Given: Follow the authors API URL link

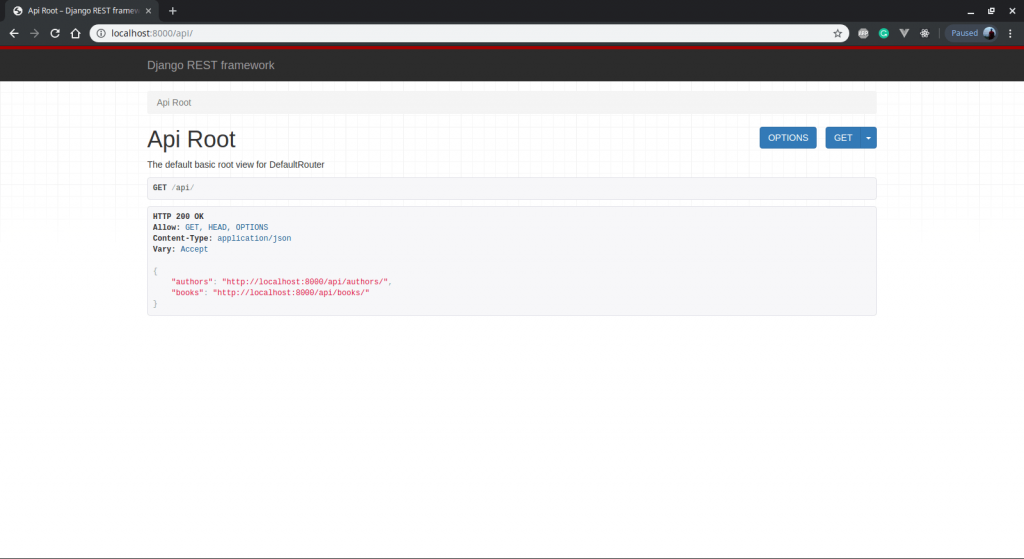Looking at the screenshot, I should point(305,282).
